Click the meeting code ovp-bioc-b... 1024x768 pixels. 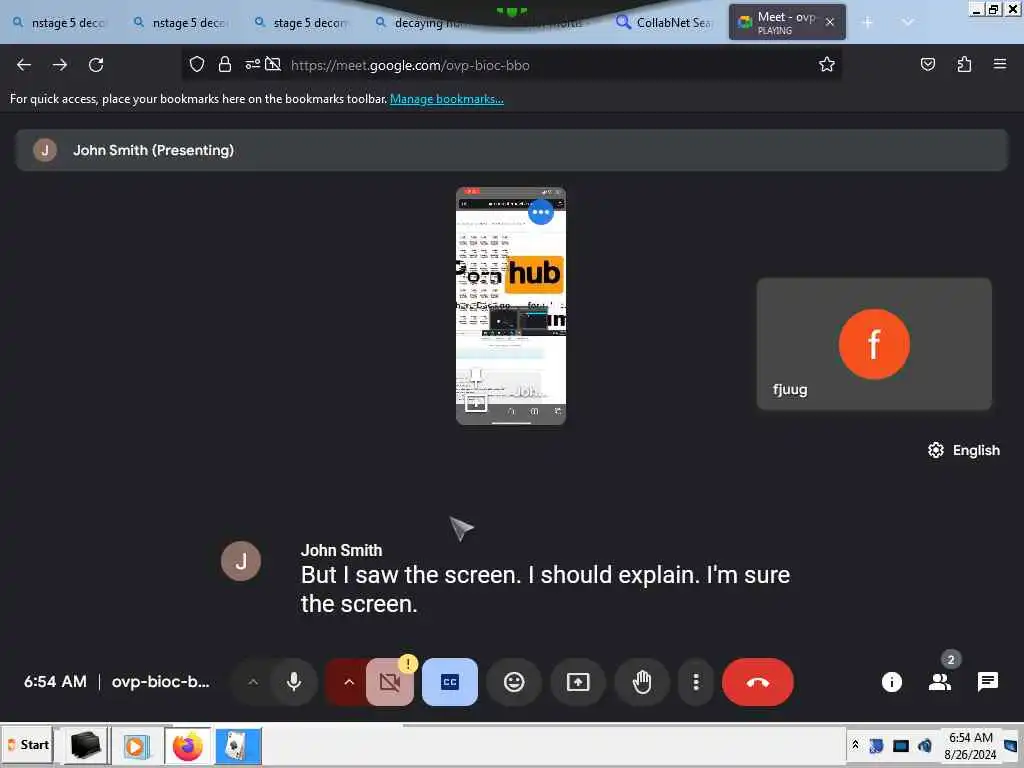pos(161,682)
